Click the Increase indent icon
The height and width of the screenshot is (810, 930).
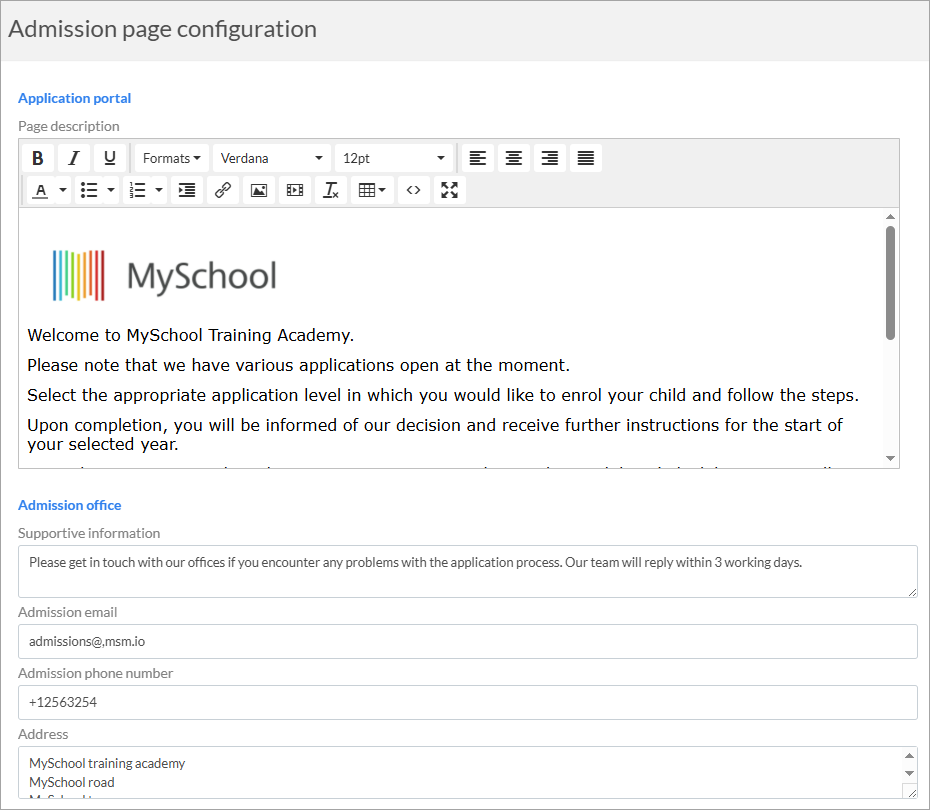tap(186, 190)
